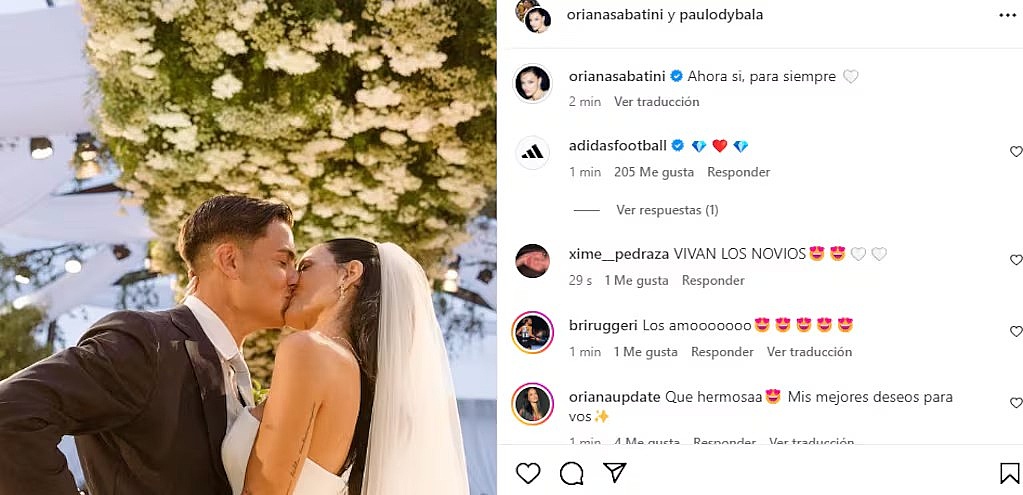Reply to xime__pedraza comment
Image resolution: width=1023 pixels, height=495 pixels.
[713, 280]
